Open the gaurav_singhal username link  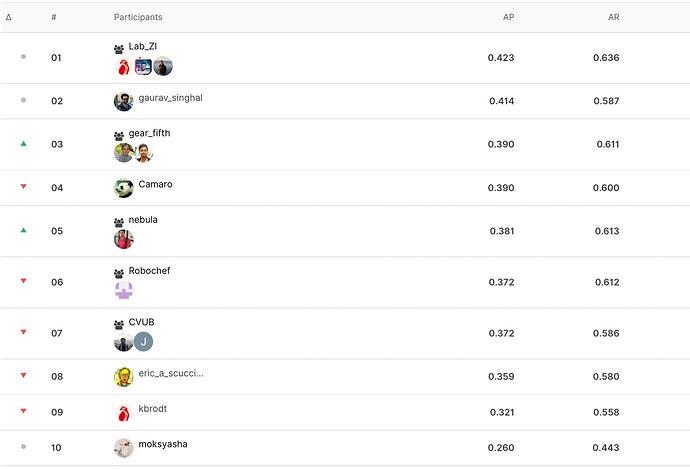click(170, 98)
